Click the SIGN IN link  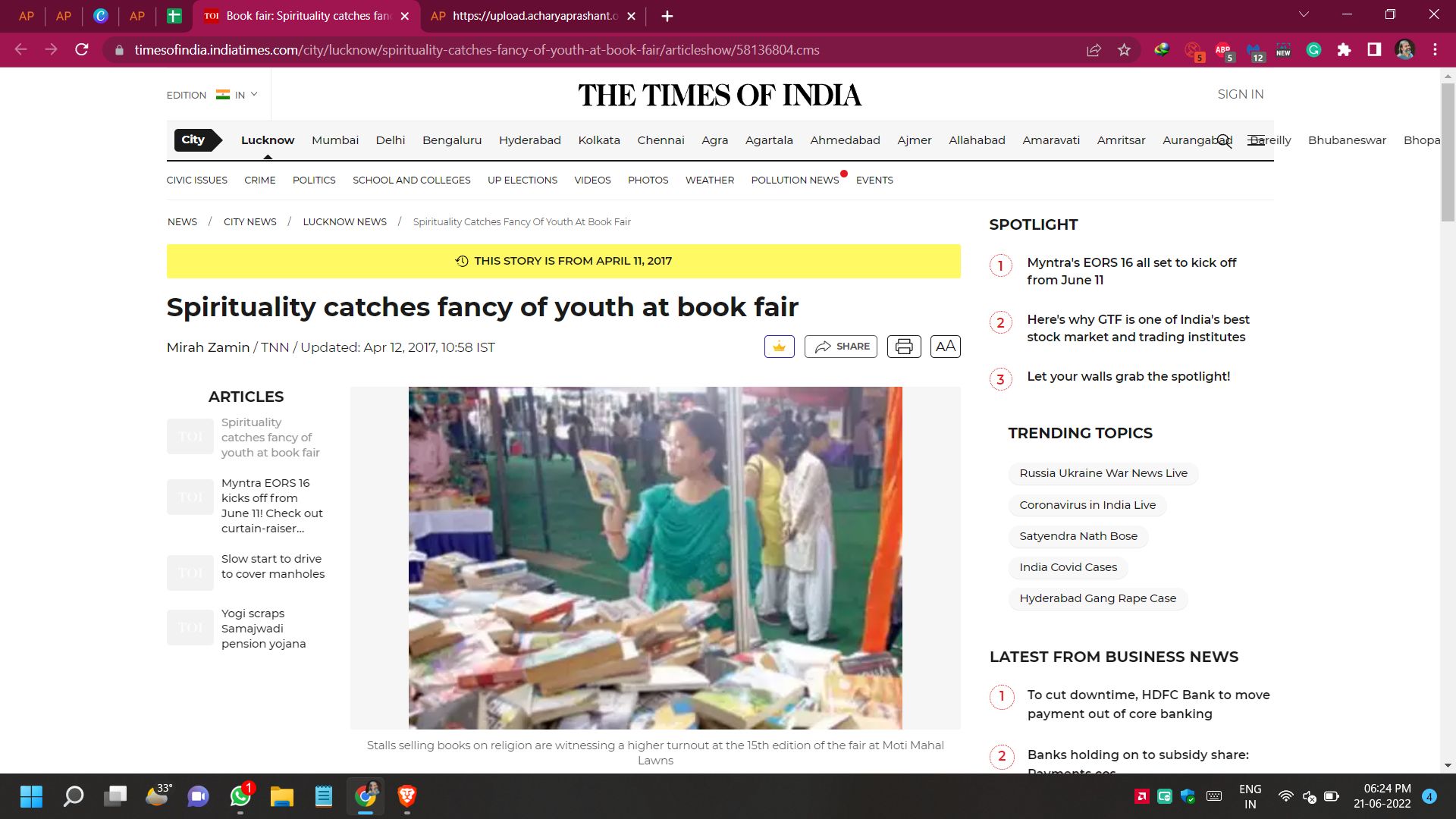coord(1240,94)
